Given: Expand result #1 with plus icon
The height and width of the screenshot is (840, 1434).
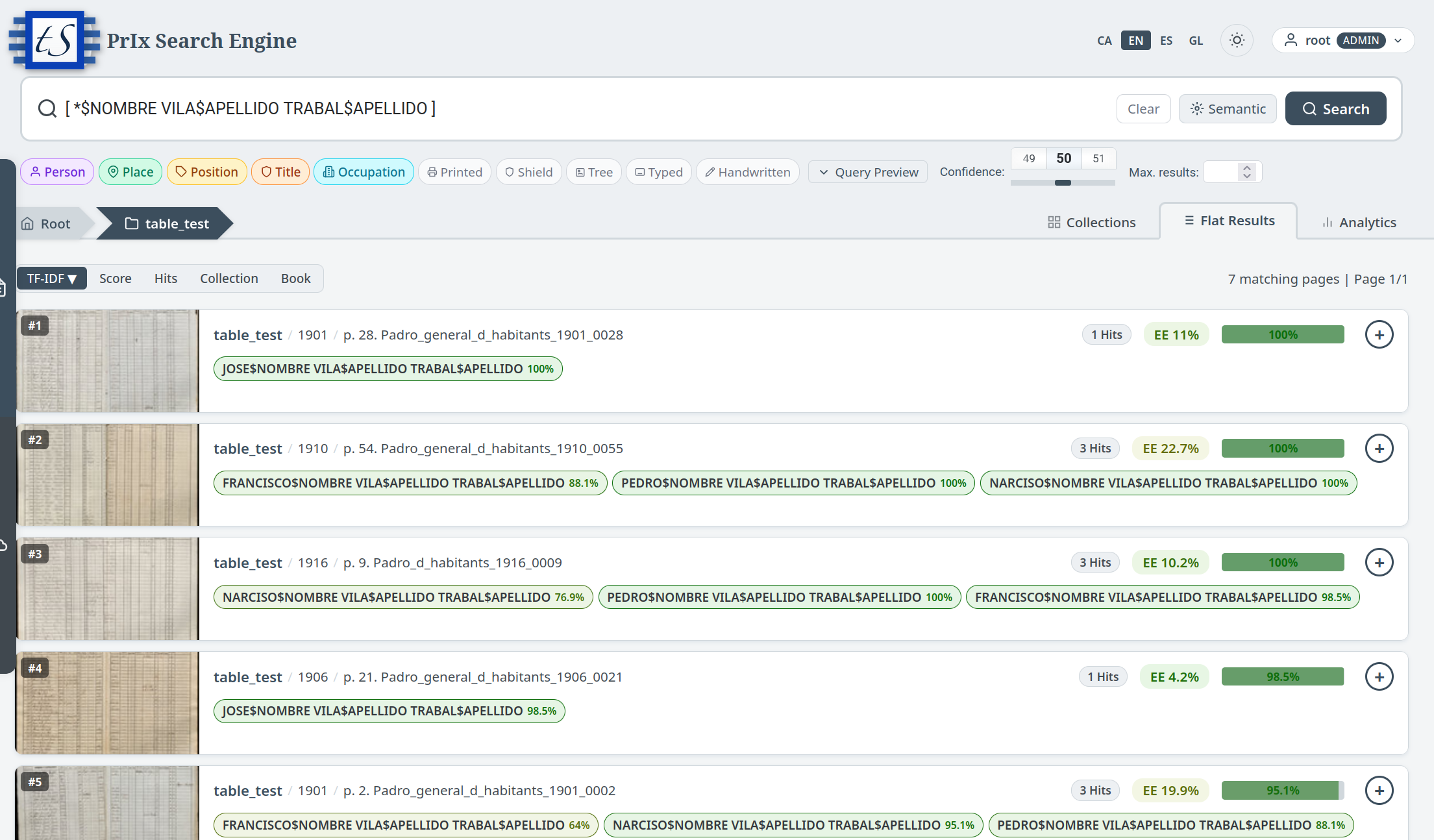Looking at the screenshot, I should (1379, 335).
